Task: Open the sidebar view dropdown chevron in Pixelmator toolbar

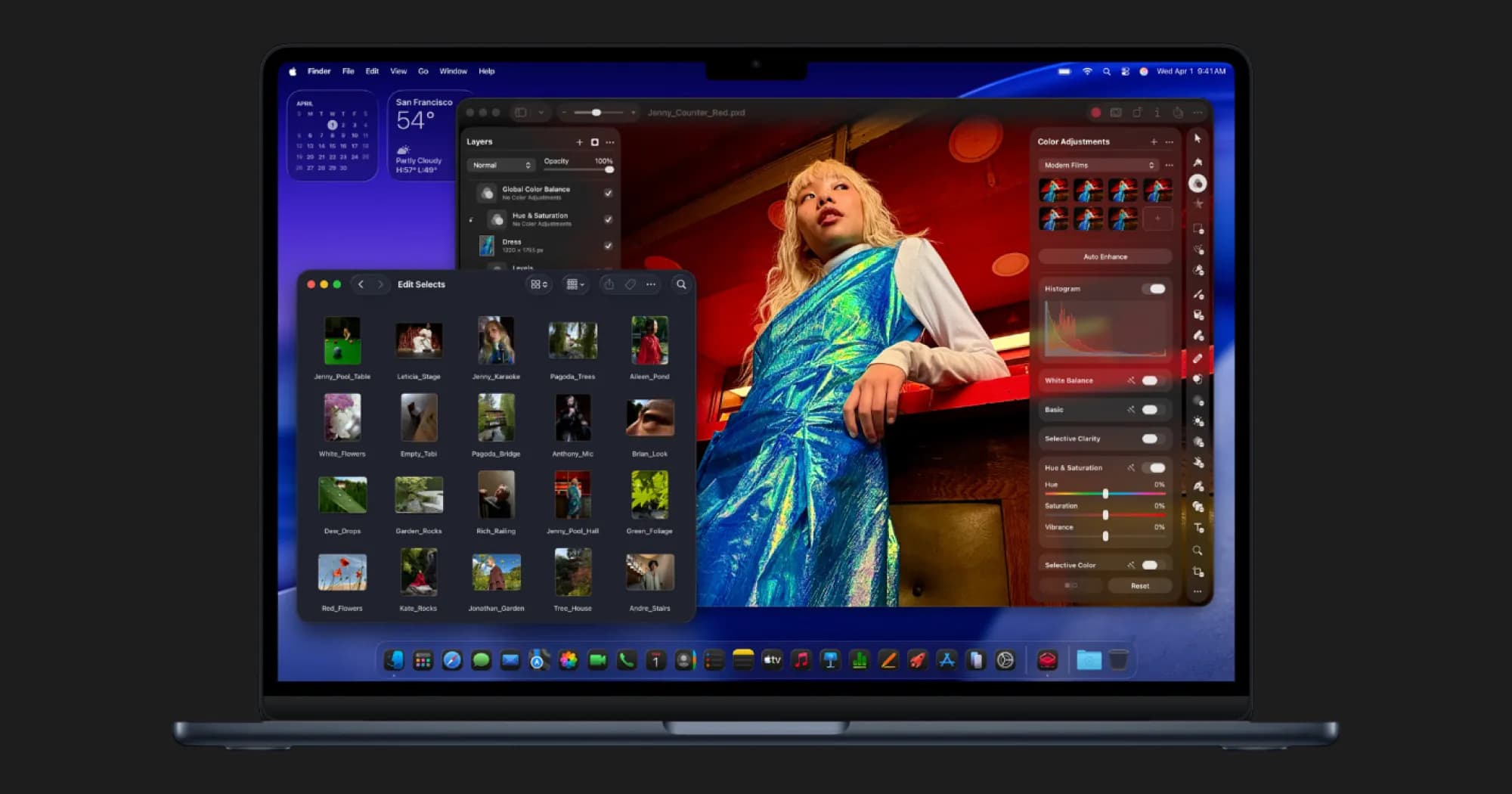Action: 541,113
